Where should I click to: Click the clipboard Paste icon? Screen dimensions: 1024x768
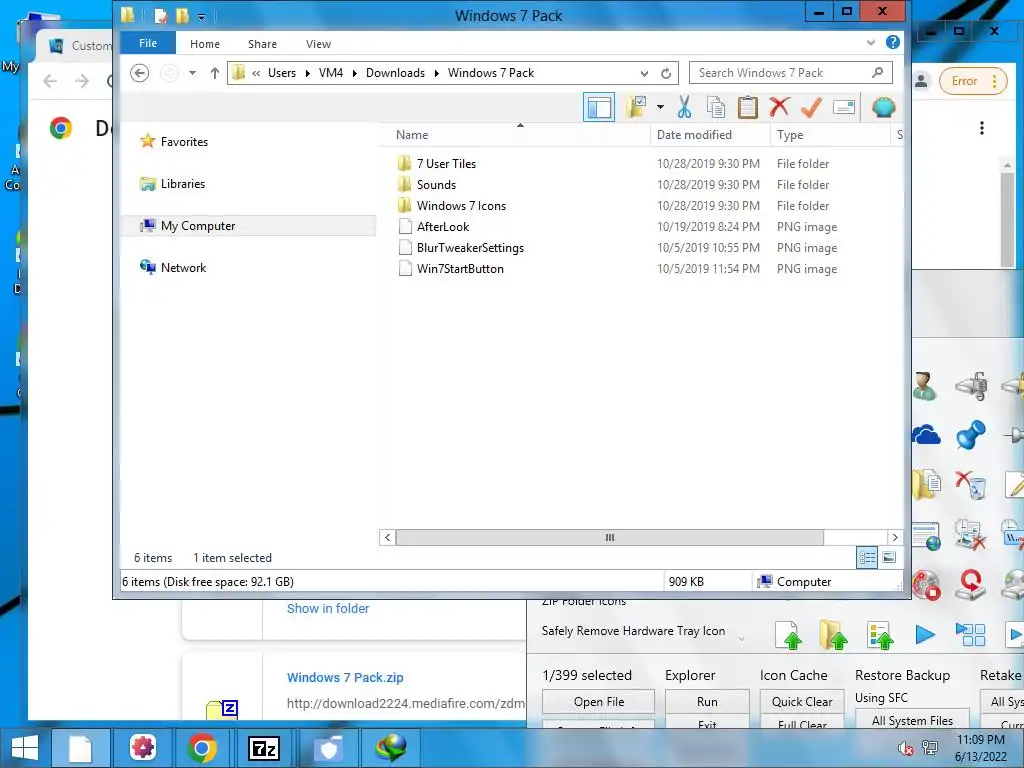pos(748,107)
